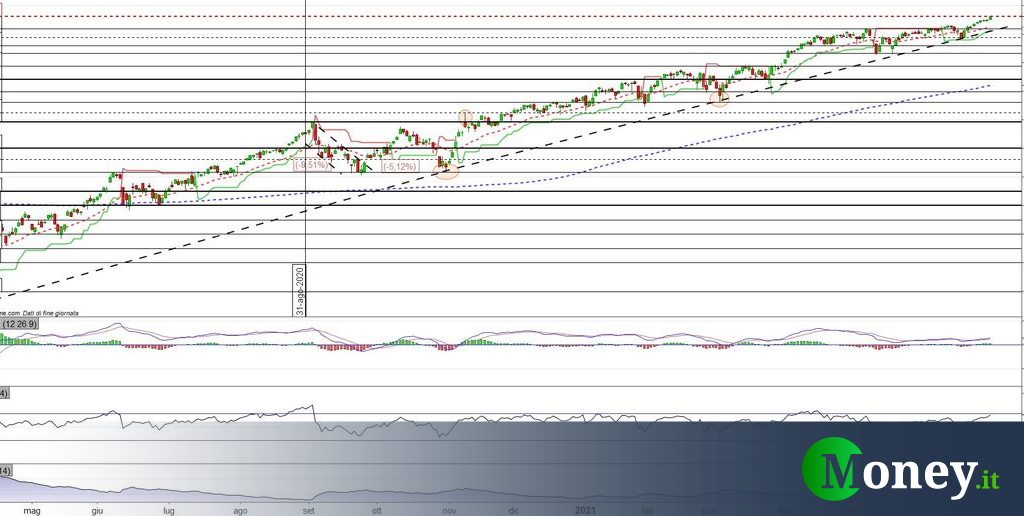Click the small orange circle at the November high
This screenshot has width=1024, height=516.
point(465,117)
